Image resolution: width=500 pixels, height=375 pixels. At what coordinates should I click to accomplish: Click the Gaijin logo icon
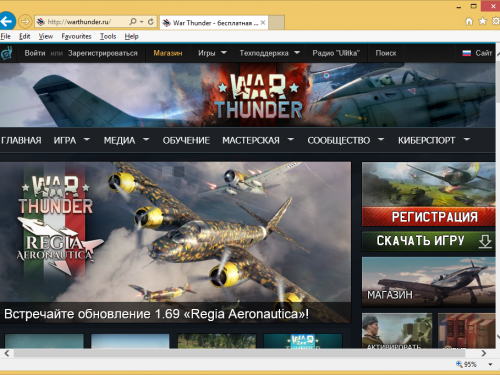[x=7, y=53]
